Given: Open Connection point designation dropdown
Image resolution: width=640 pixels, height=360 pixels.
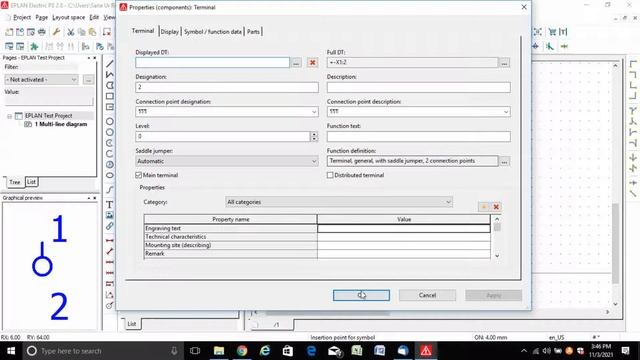Looking at the screenshot, I should click(x=314, y=112).
